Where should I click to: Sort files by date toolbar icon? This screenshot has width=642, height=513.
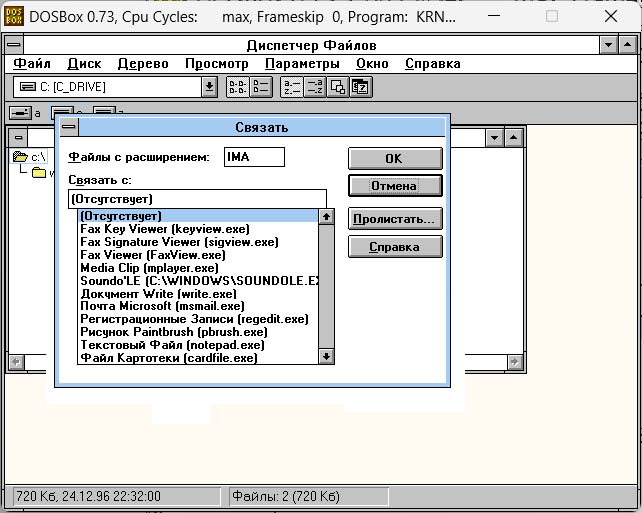point(361,87)
